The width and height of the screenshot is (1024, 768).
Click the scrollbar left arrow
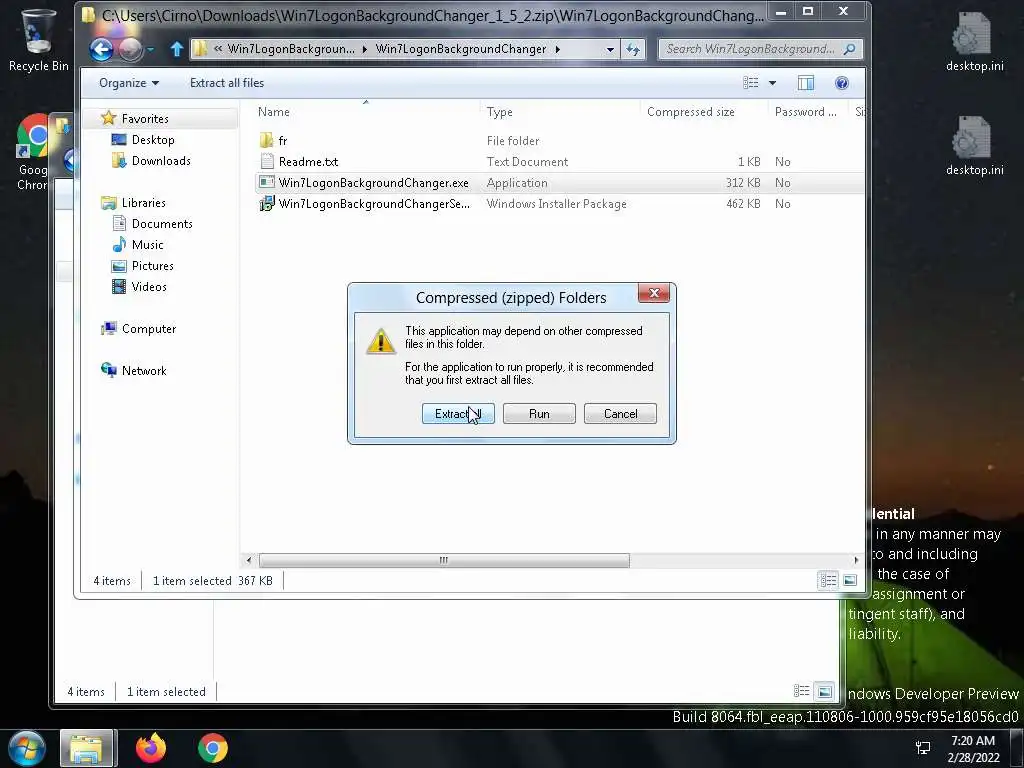pos(248,560)
